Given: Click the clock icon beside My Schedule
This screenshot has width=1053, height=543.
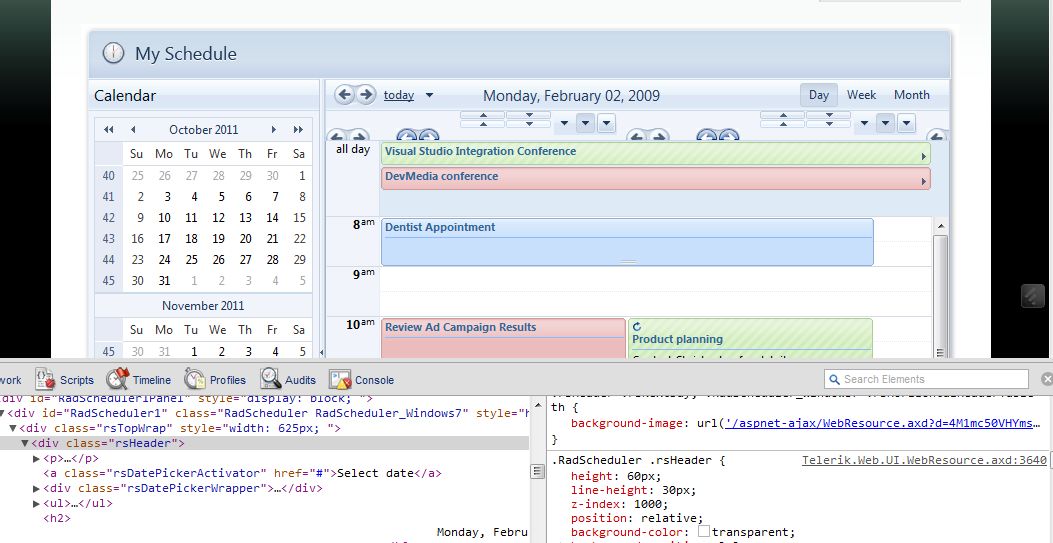Looking at the screenshot, I should coord(113,53).
